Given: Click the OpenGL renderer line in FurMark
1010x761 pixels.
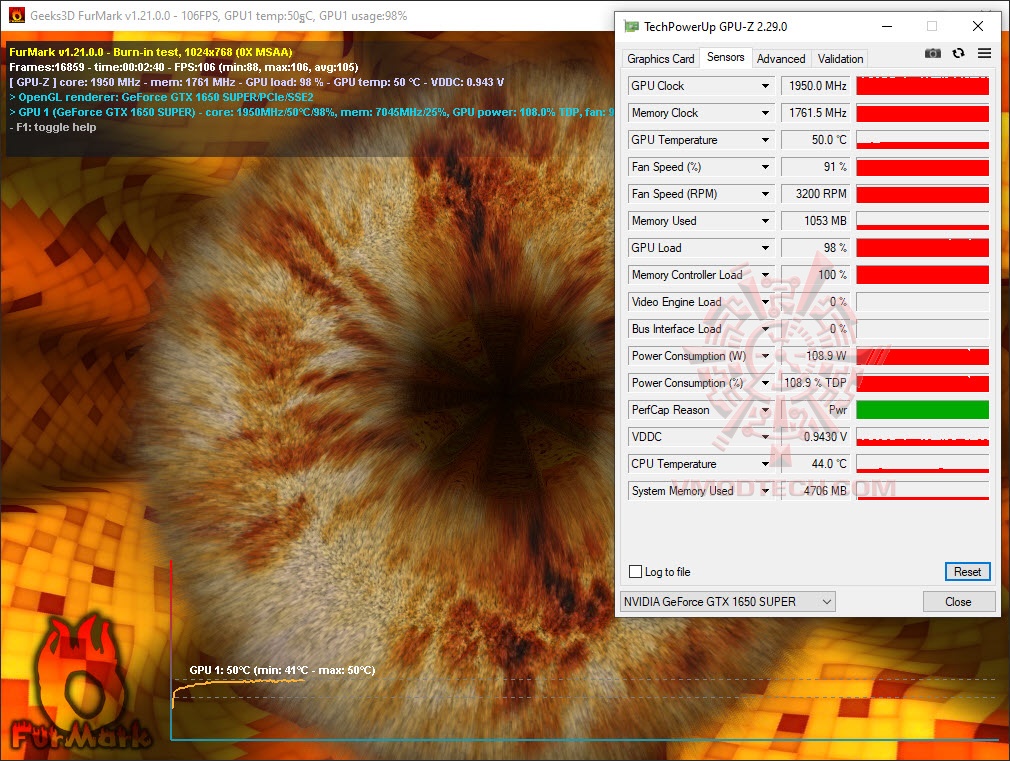Looking at the screenshot, I should tap(162, 97).
